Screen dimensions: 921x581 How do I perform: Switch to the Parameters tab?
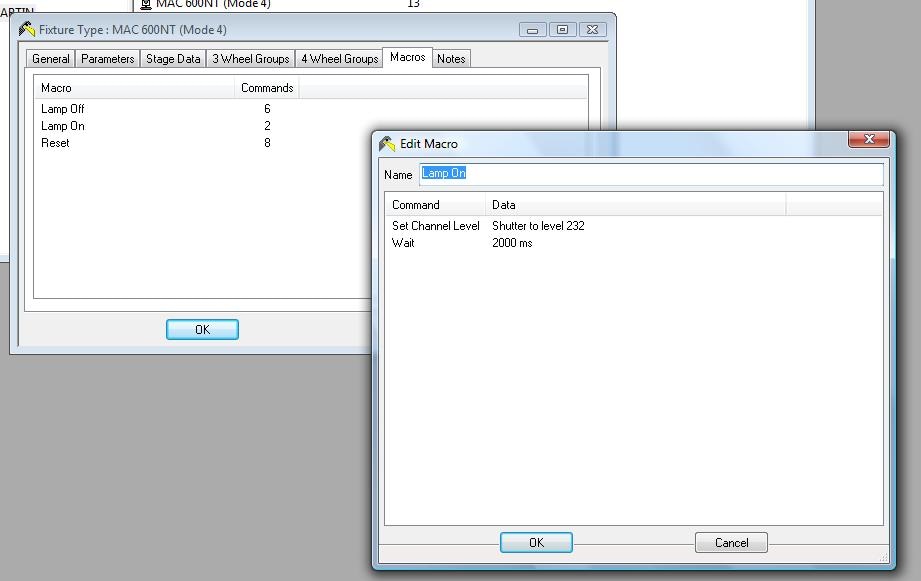107,59
